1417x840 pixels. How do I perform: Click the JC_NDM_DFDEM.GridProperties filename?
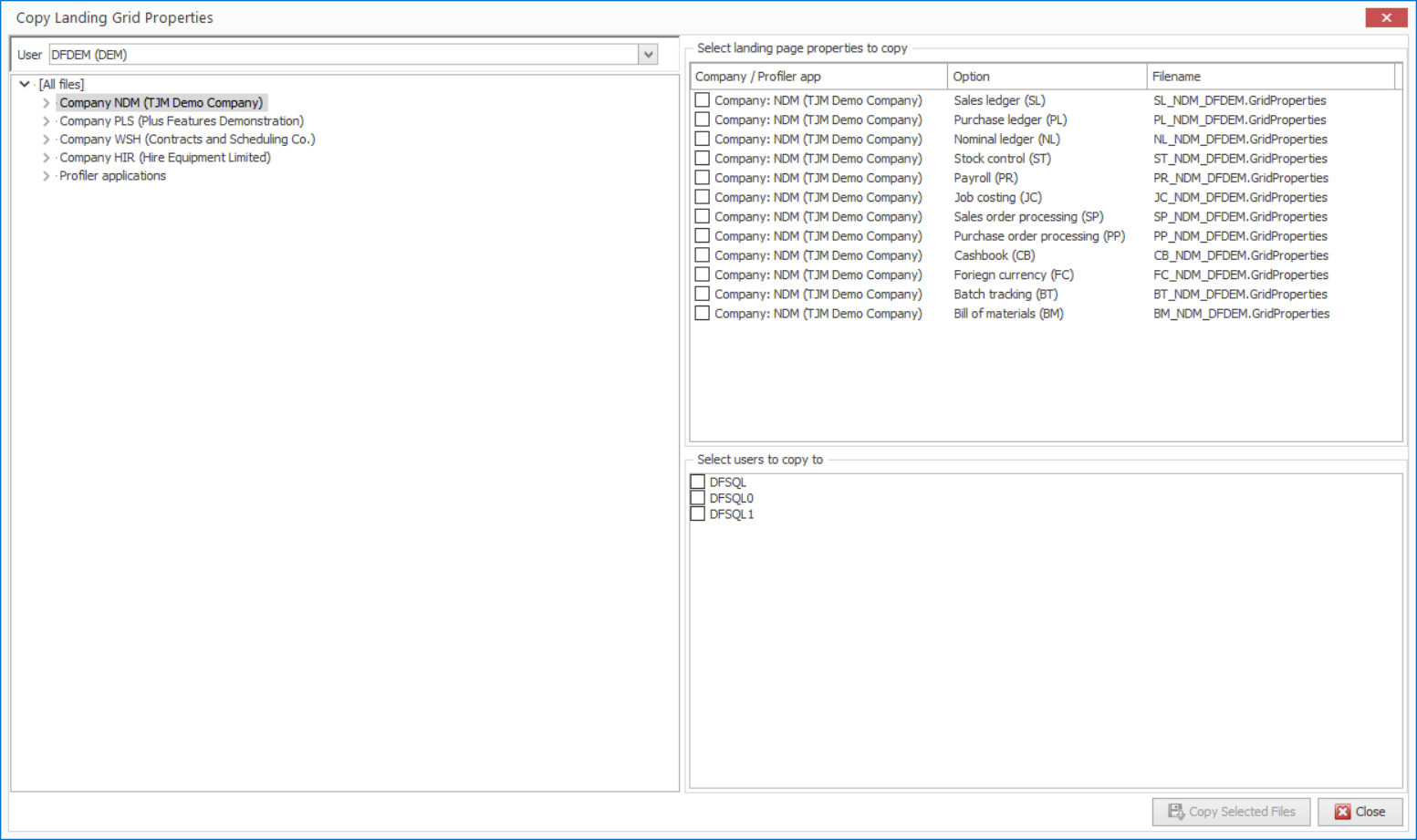(x=1241, y=197)
